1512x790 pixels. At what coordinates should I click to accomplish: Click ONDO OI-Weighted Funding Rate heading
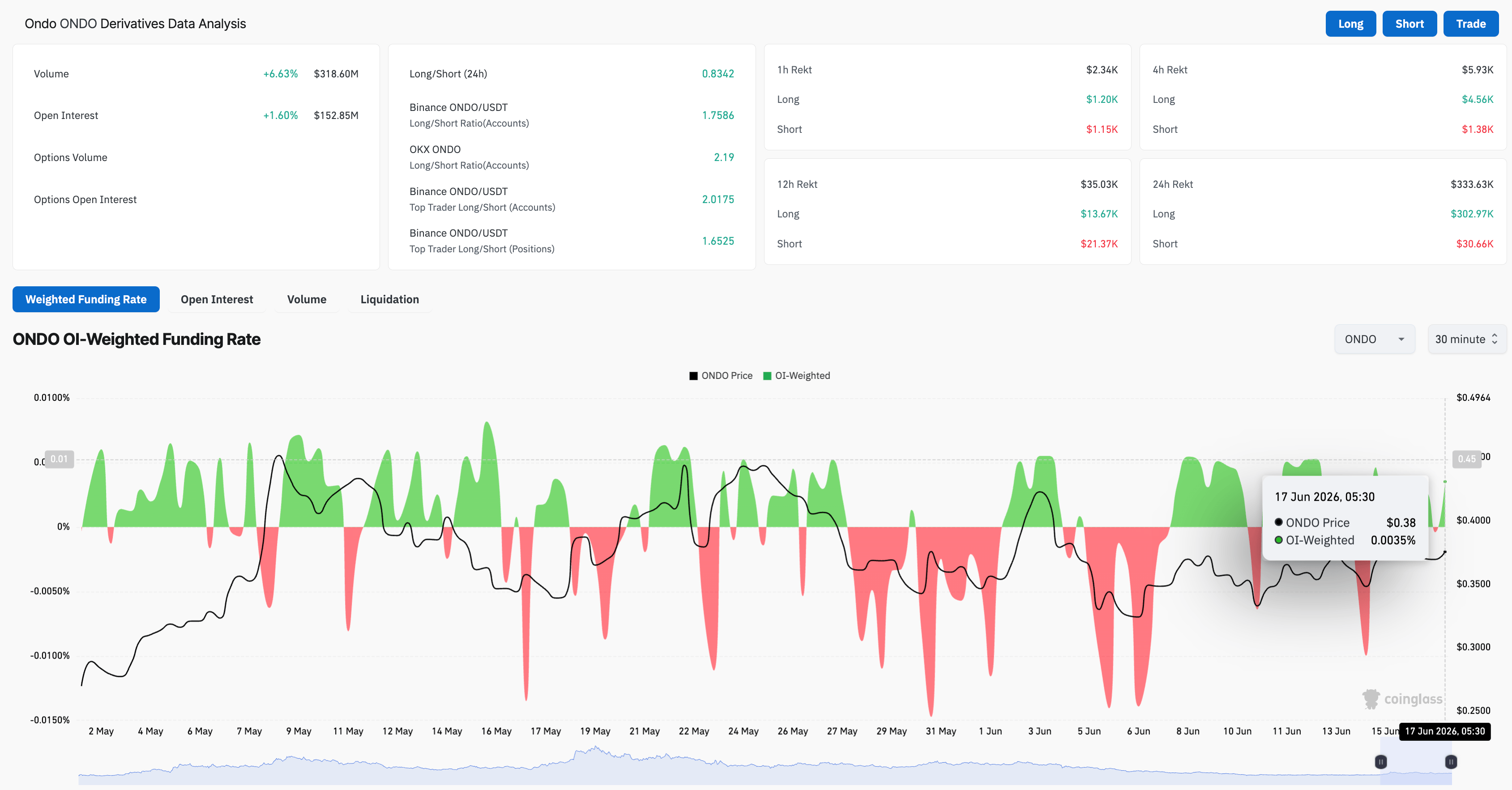click(x=137, y=339)
